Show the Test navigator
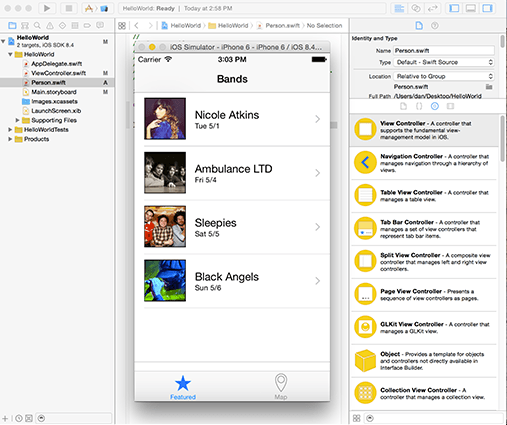 (x=62, y=25)
